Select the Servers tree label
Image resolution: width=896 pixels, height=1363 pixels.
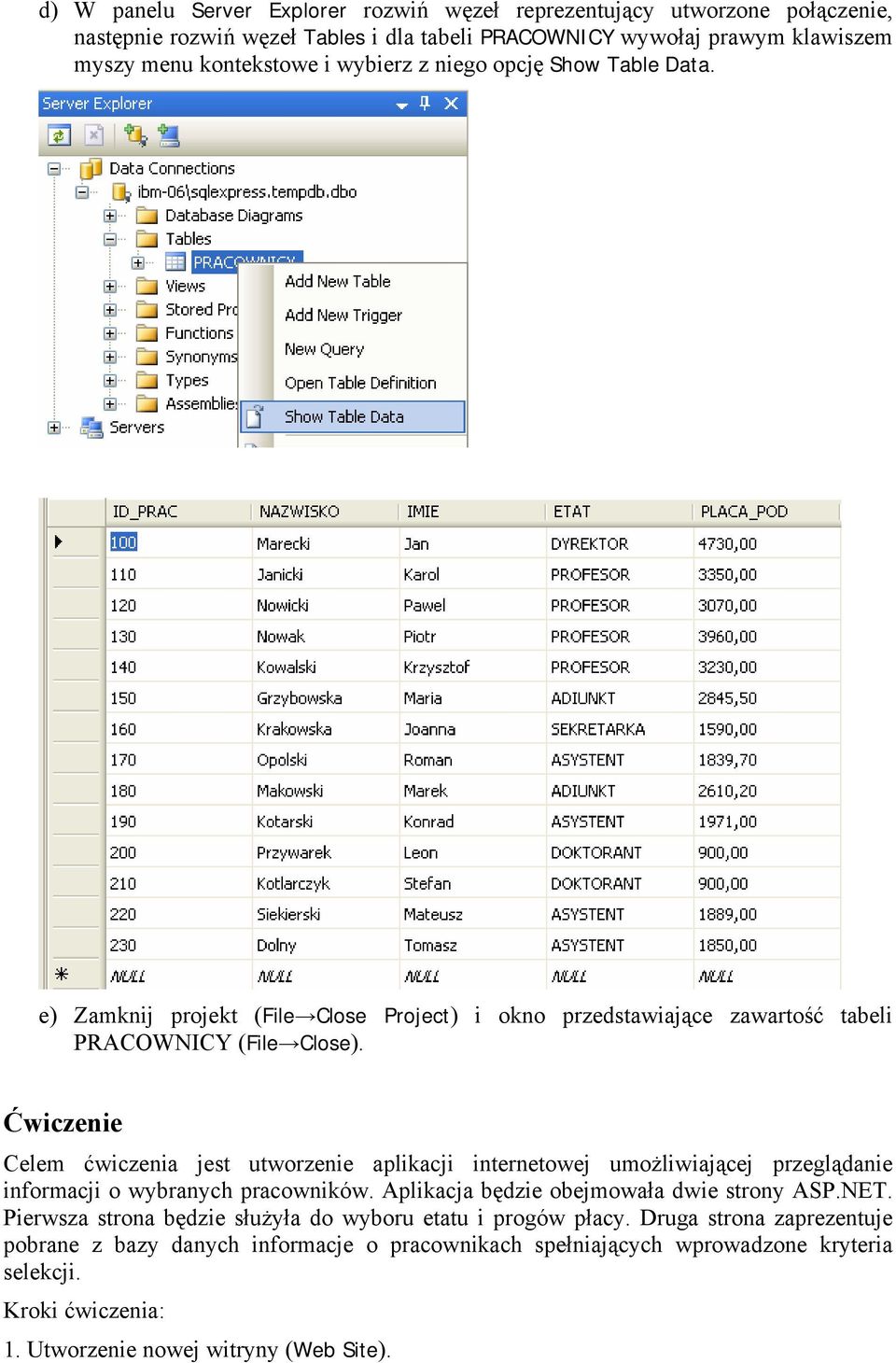coord(137,428)
